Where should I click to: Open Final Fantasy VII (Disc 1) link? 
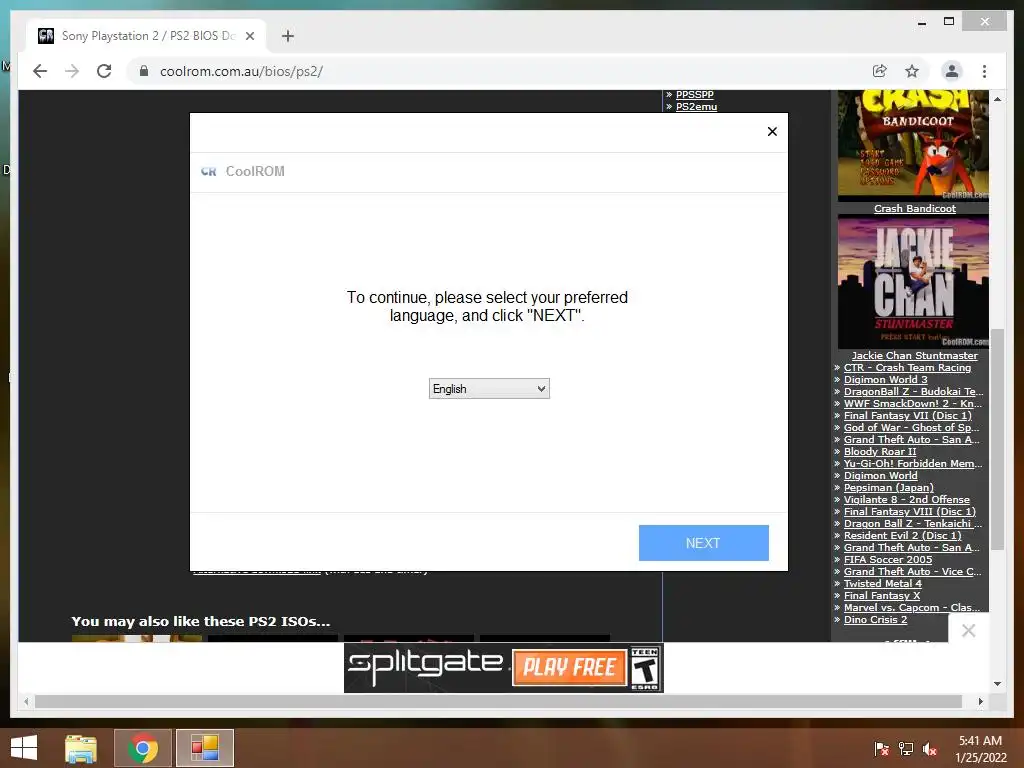(908, 415)
